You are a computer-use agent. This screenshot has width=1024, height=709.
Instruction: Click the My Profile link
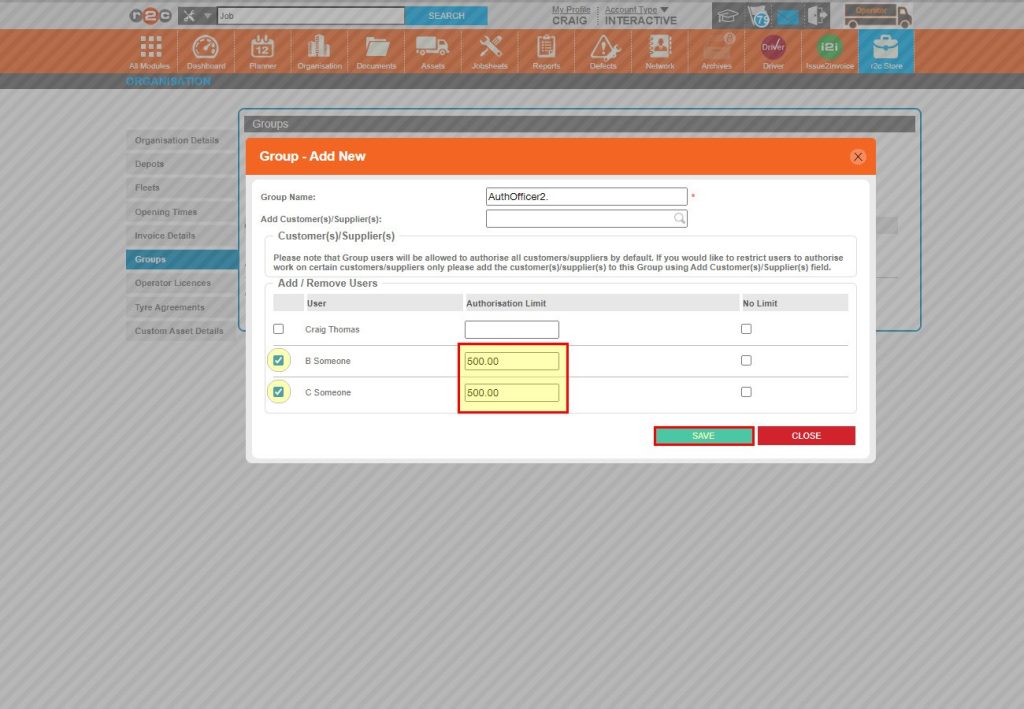tap(570, 9)
